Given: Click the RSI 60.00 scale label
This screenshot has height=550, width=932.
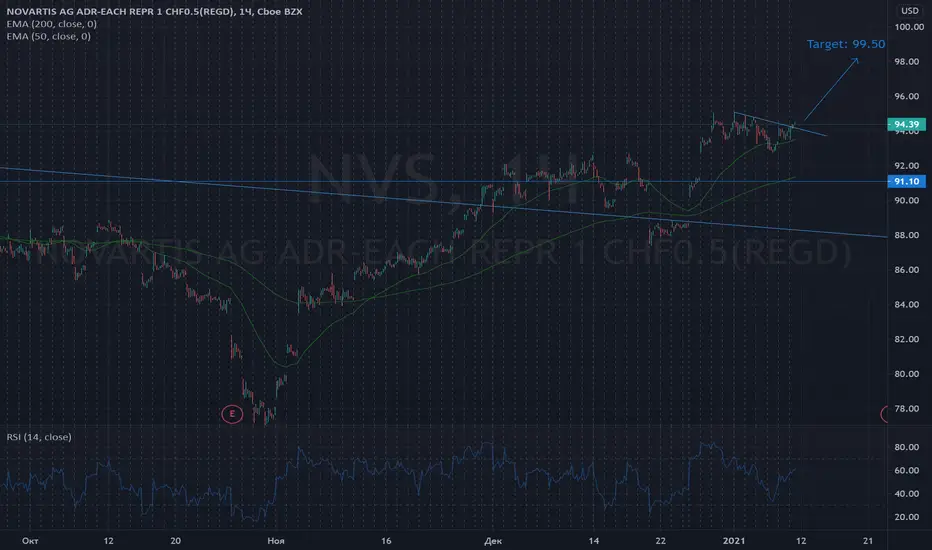Looking at the screenshot, I should point(907,470).
